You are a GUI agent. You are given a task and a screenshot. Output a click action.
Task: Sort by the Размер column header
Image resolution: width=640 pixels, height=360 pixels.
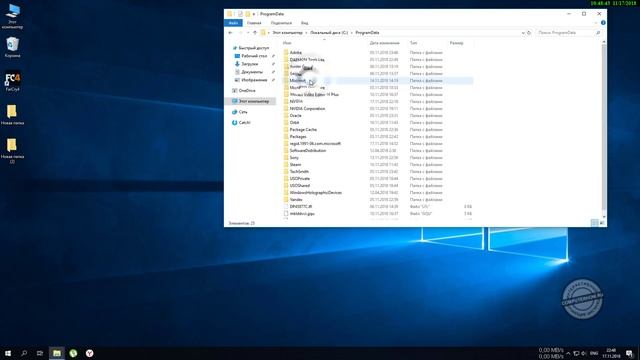456,43
